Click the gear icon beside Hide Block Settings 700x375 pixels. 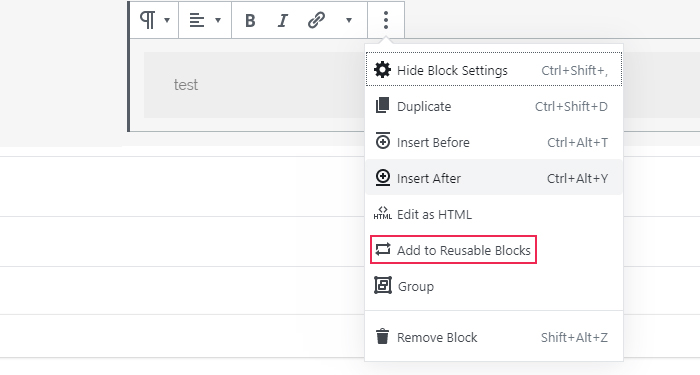point(382,70)
